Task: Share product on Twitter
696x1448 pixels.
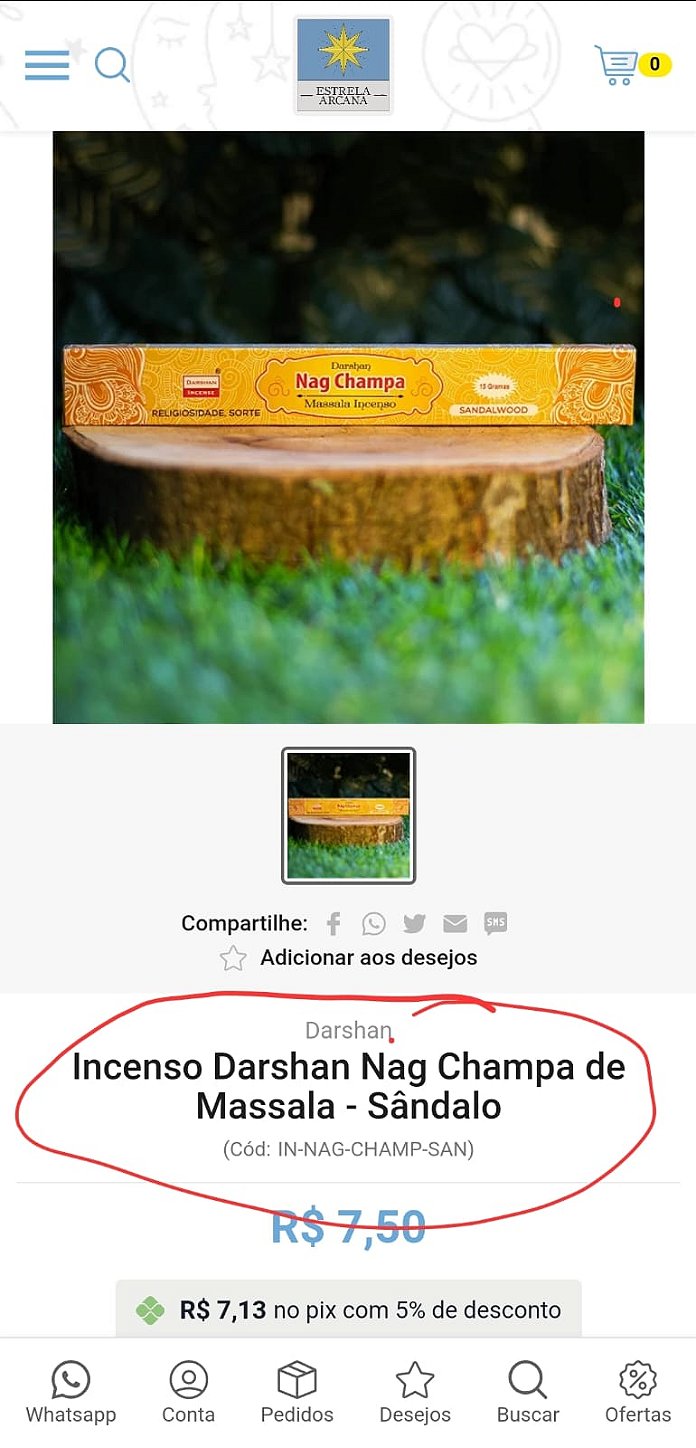Action: point(414,923)
